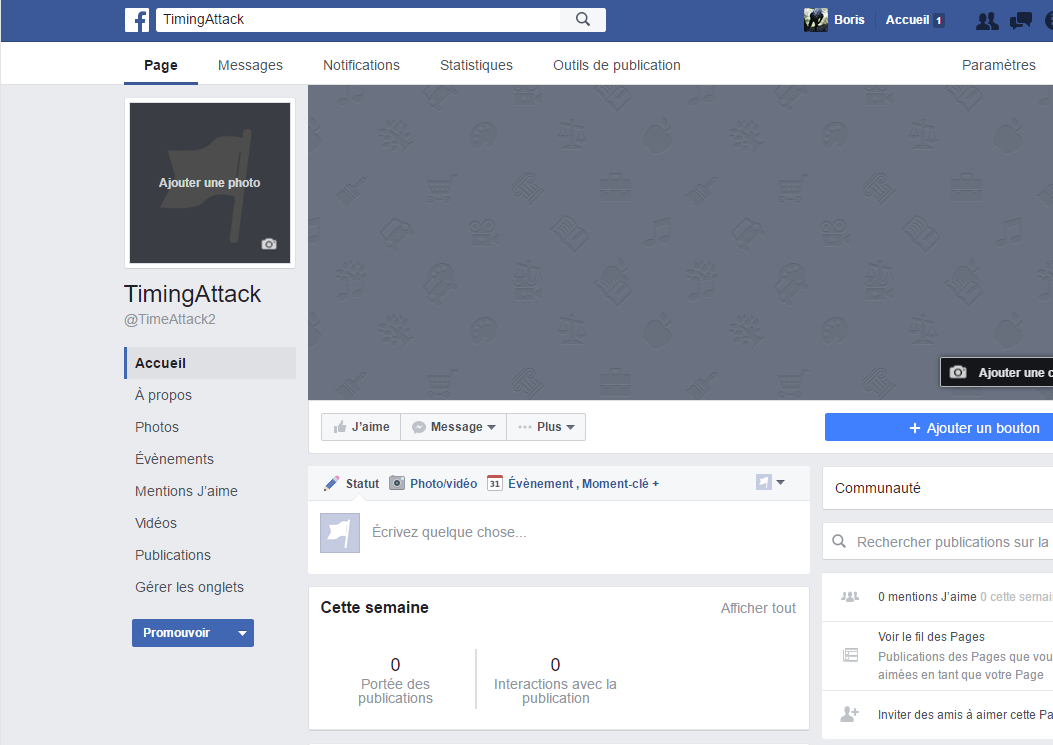1053x745 pixels.
Task: Click the search icon in Rechercher publications
Action: click(x=839, y=541)
